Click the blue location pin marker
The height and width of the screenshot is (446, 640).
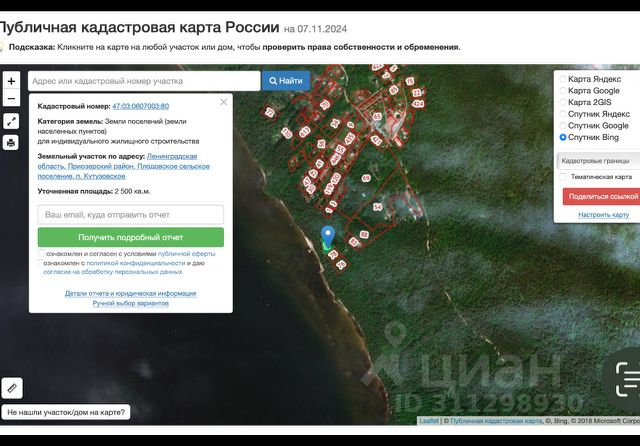point(328,236)
